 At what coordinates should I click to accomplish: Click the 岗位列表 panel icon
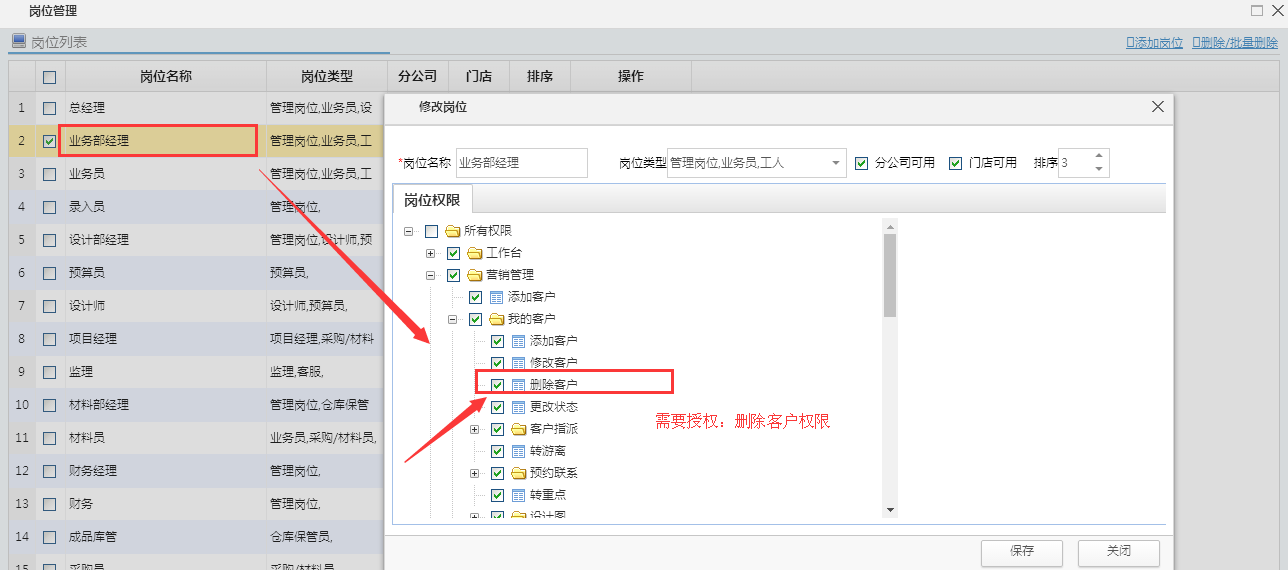coord(18,41)
